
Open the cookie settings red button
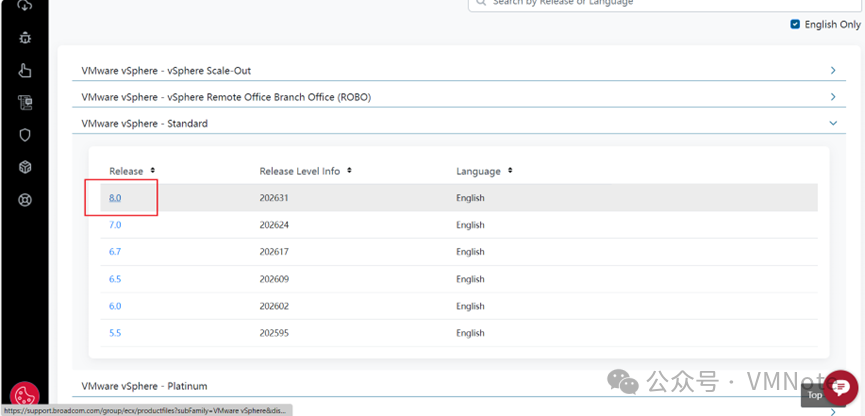tap(25, 396)
